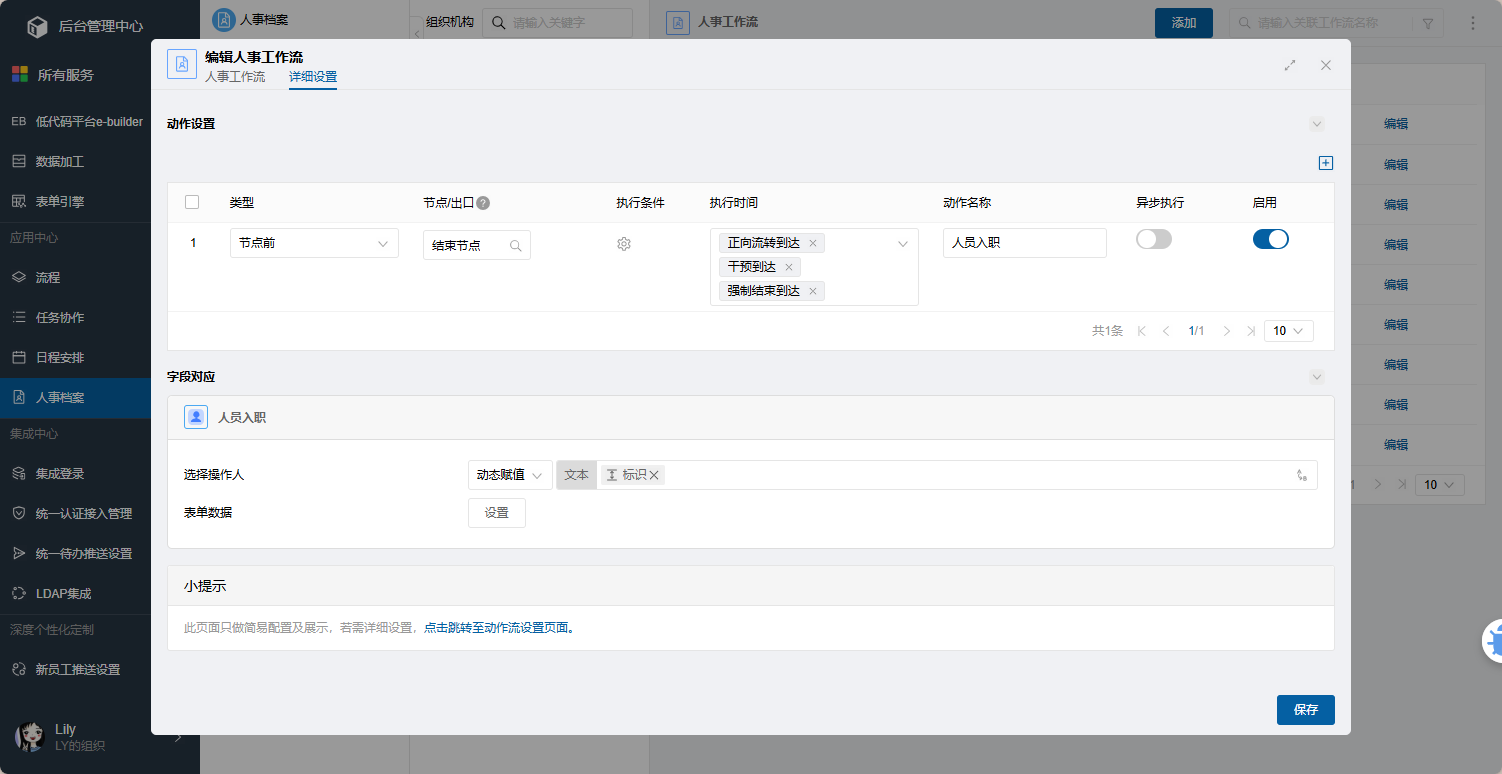Image resolution: width=1502 pixels, height=774 pixels.
Task: Click the 动作名称 input field
Action: [x=1024, y=243]
